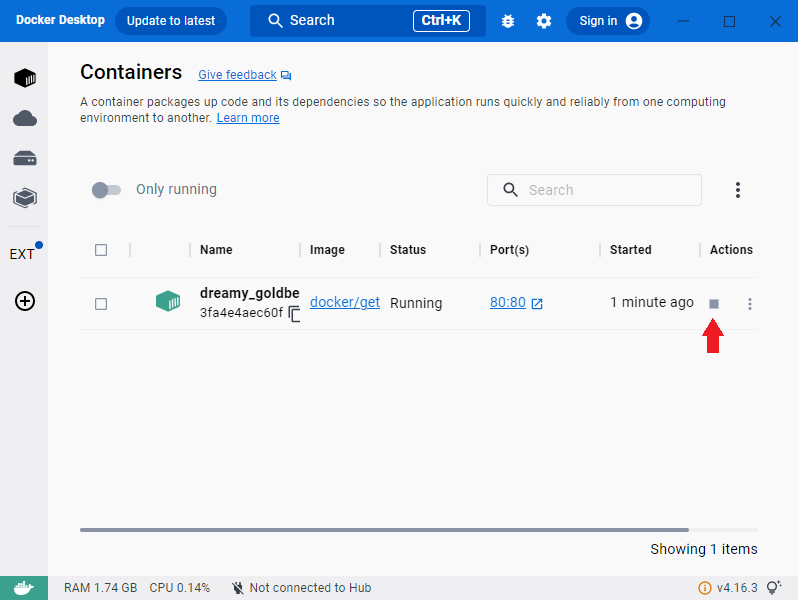Click the Showing 1 items text
The width and height of the screenshot is (798, 600).
pyautogui.click(x=703, y=549)
